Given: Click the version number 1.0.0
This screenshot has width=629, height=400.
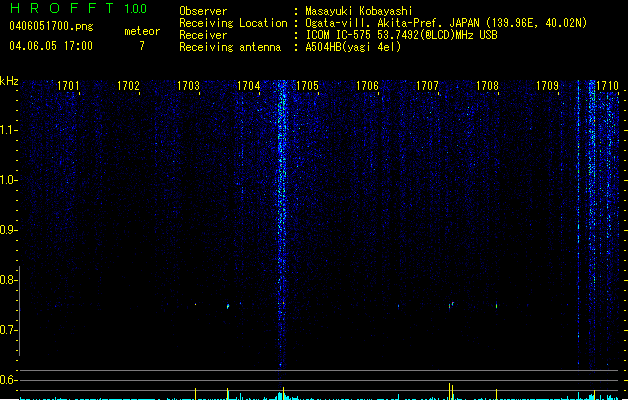Looking at the screenshot, I should point(135,8).
